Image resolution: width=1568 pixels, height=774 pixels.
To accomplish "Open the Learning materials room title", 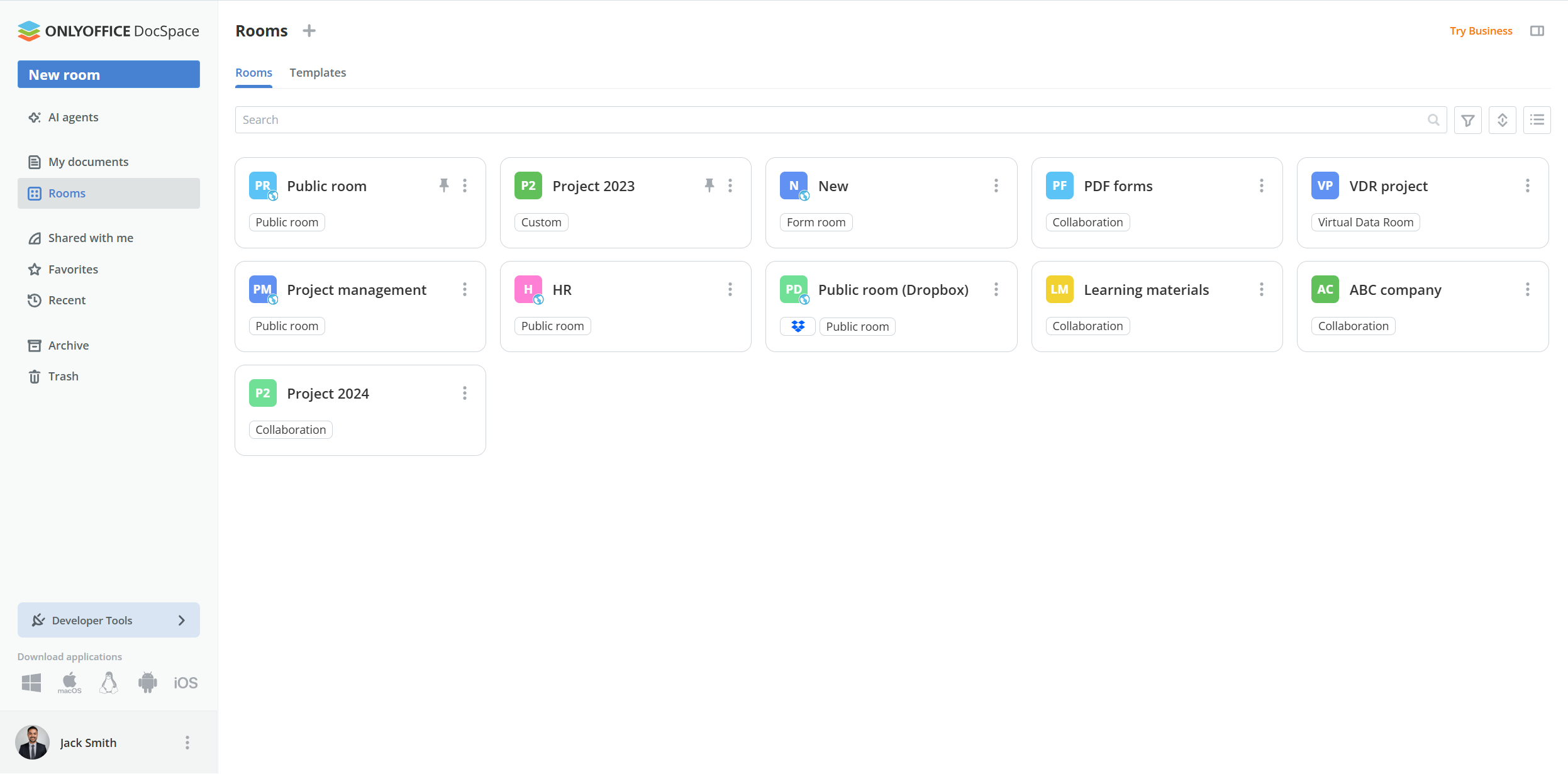I will pos(1146,290).
